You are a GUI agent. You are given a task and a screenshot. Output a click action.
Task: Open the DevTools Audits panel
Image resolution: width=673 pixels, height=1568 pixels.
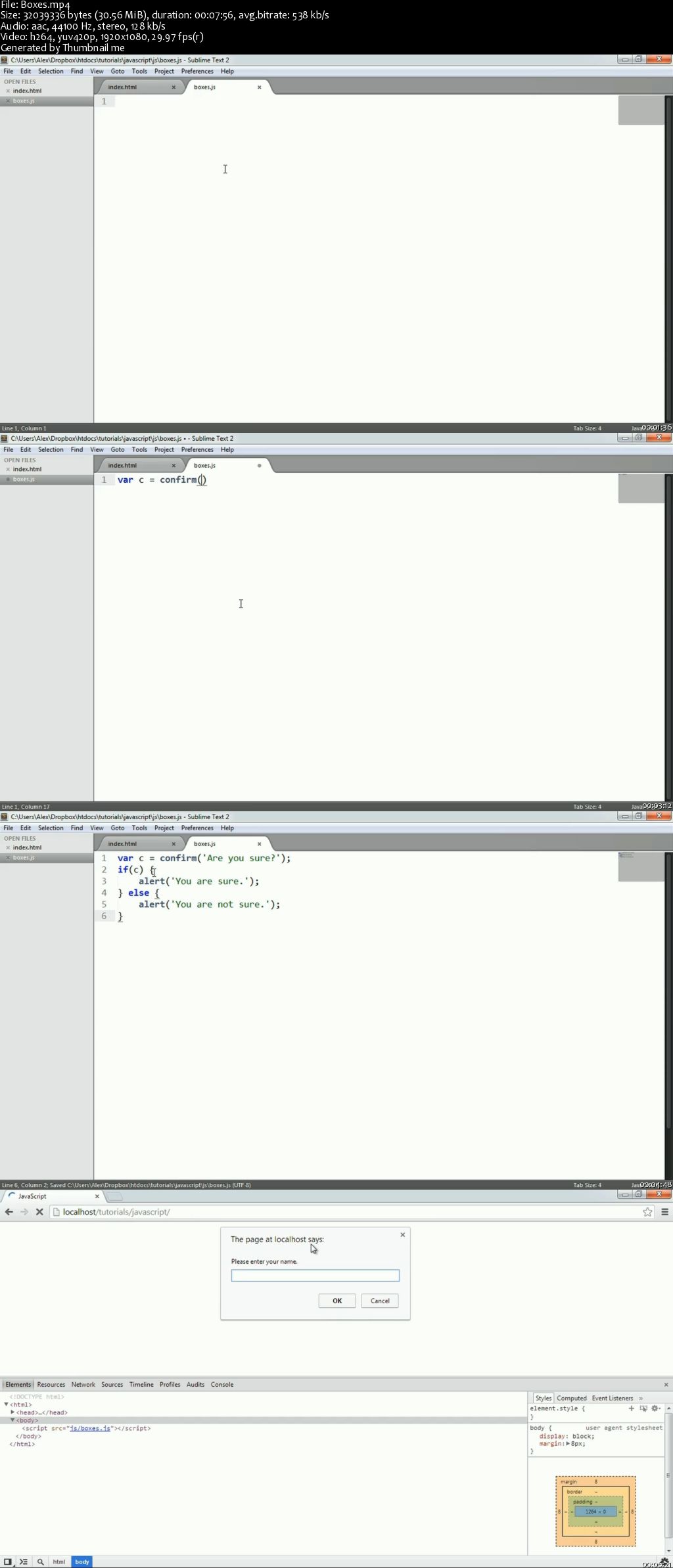click(x=195, y=1384)
